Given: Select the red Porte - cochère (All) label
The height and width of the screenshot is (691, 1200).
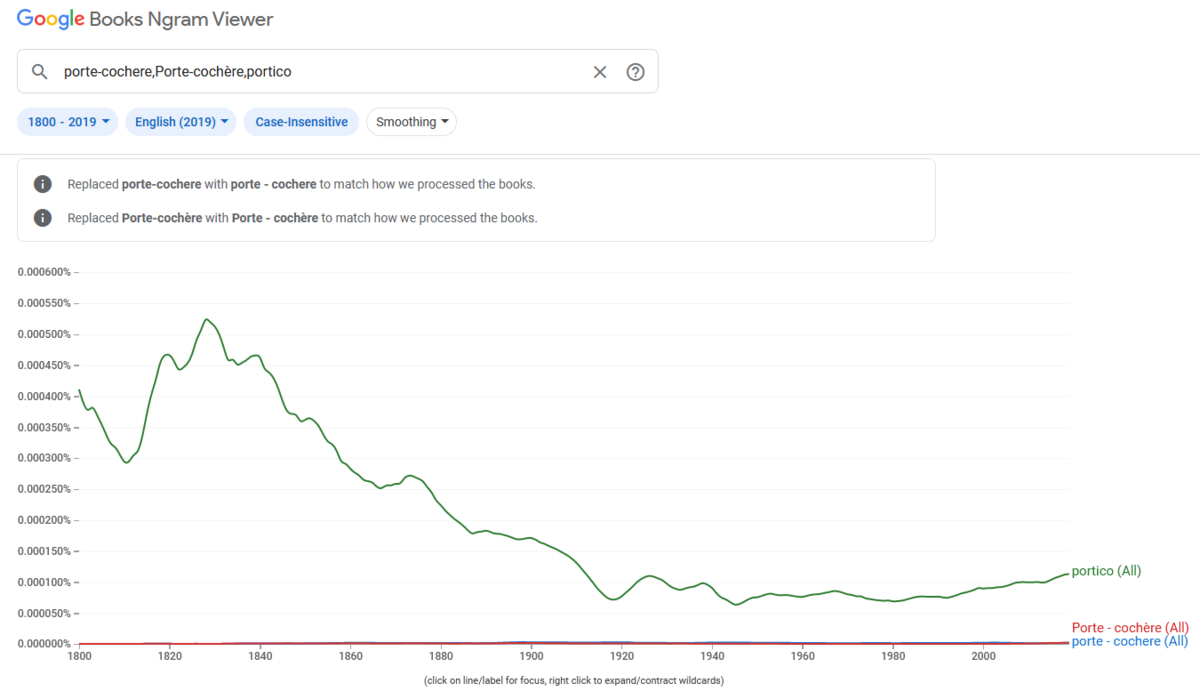Looking at the screenshot, I should 1129,627.
